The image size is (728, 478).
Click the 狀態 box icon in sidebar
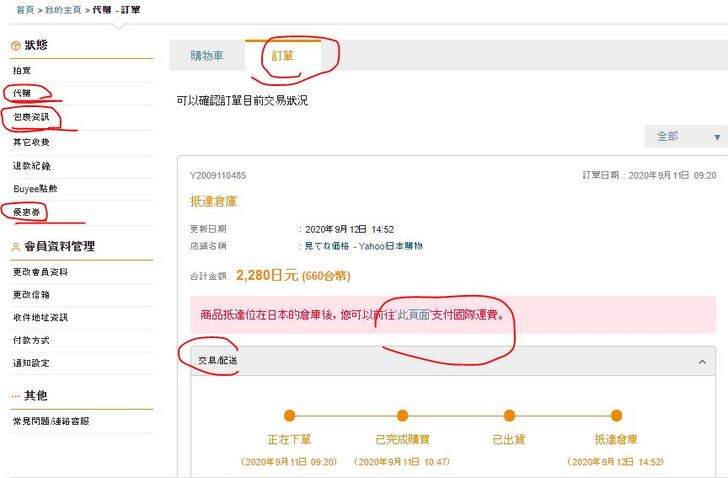pos(15,46)
